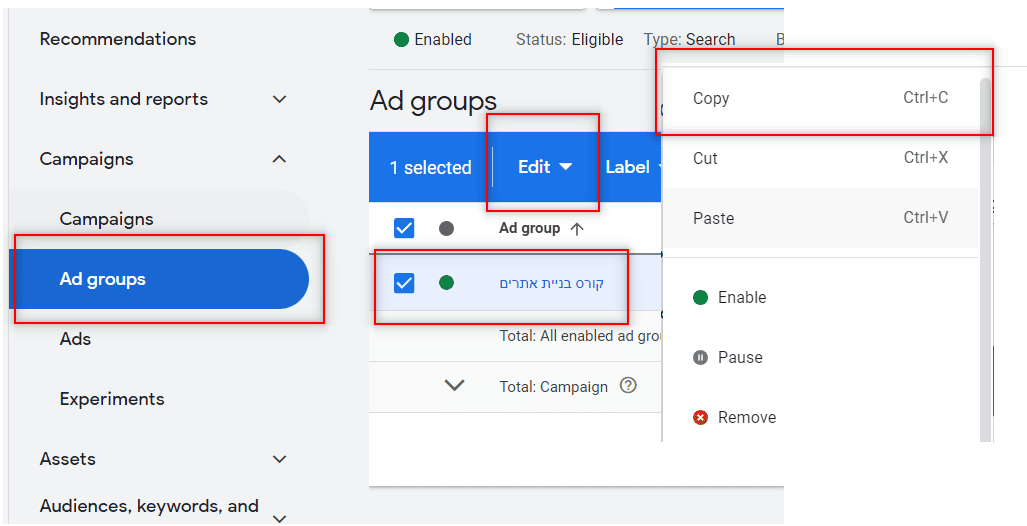Select Remove in the Edit menu
This screenshot has width=1027, height=526.
pos(821,417)
